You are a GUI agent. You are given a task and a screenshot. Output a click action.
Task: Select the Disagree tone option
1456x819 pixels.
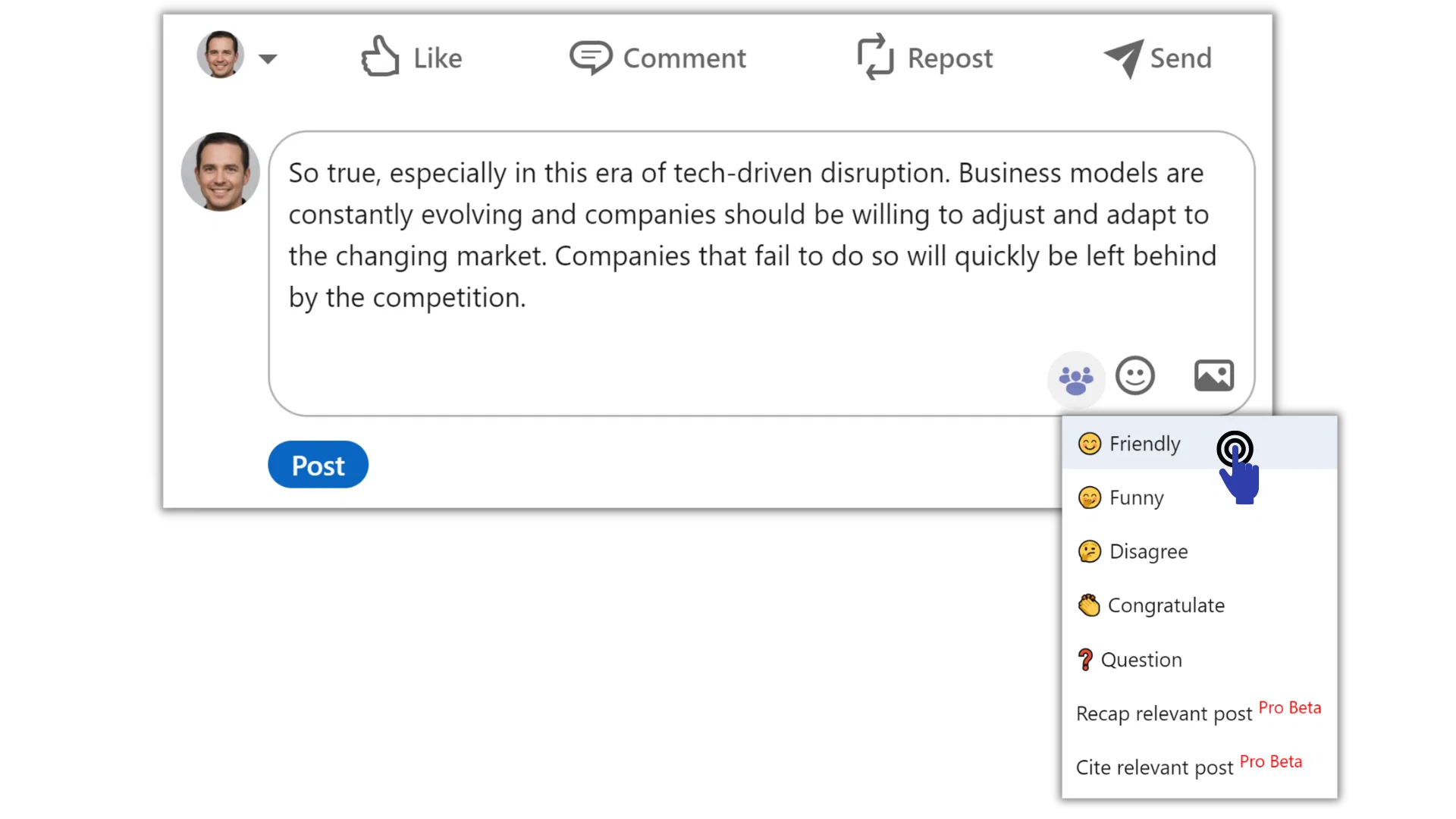click(x=1148, y=552)
